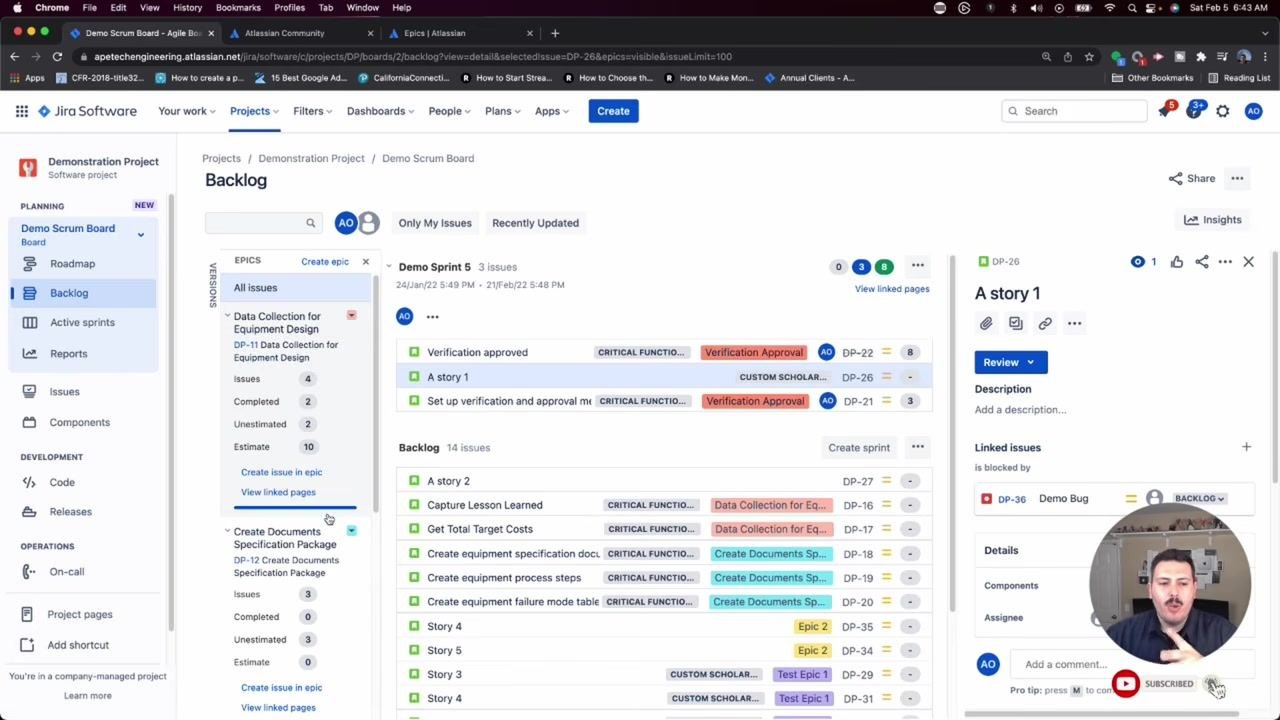The width and height of the screenshot is (1280, 720).
Task: Open Filters dropdown menu
Action: click(x=313, y=111)
